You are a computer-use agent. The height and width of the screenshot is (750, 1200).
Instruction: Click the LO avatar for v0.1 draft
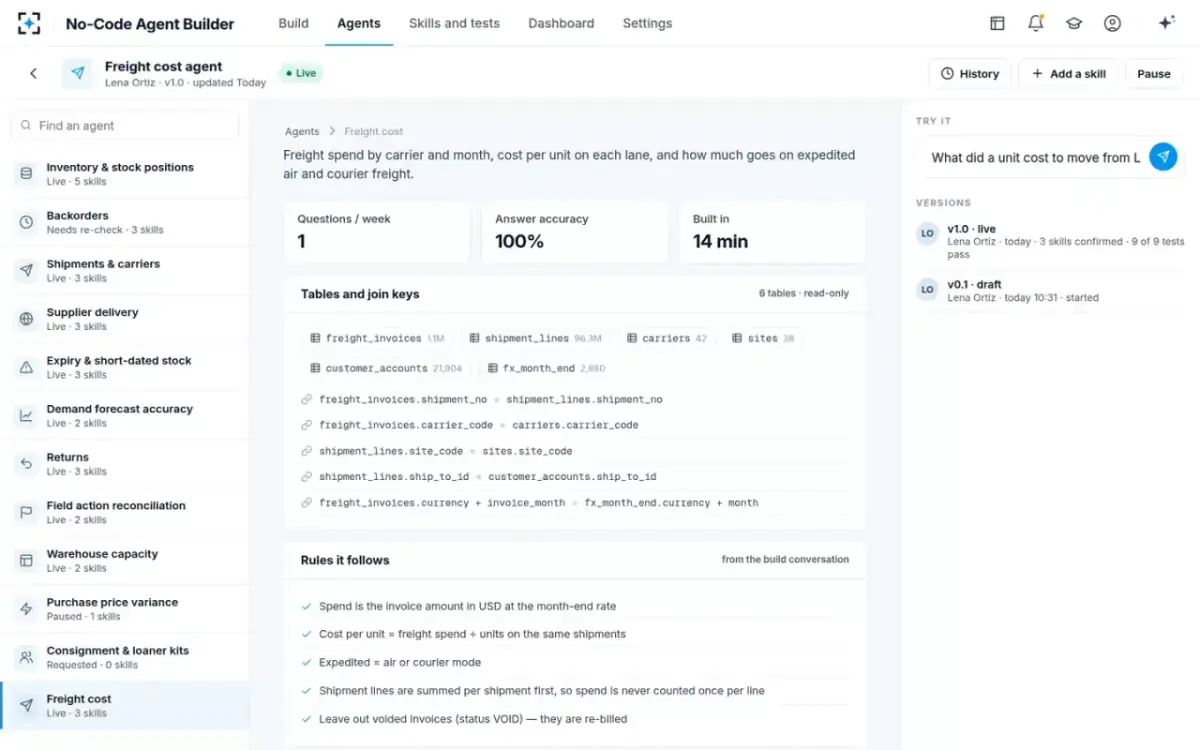coord(927,290)
